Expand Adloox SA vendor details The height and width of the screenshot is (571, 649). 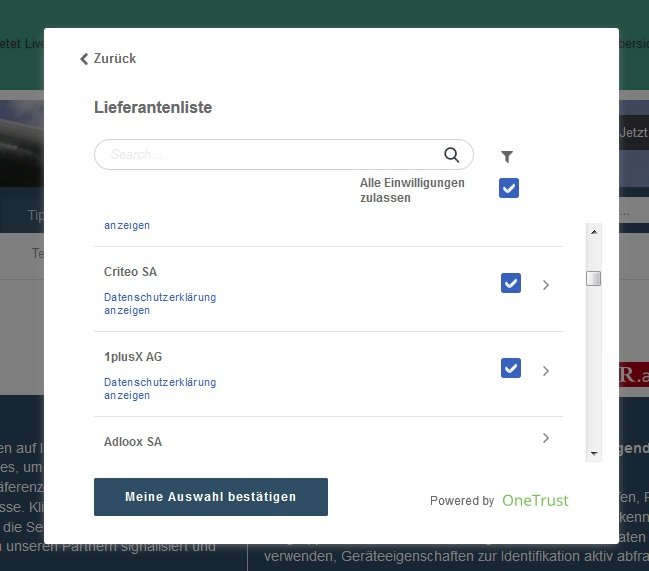click(x=546, y=438)
